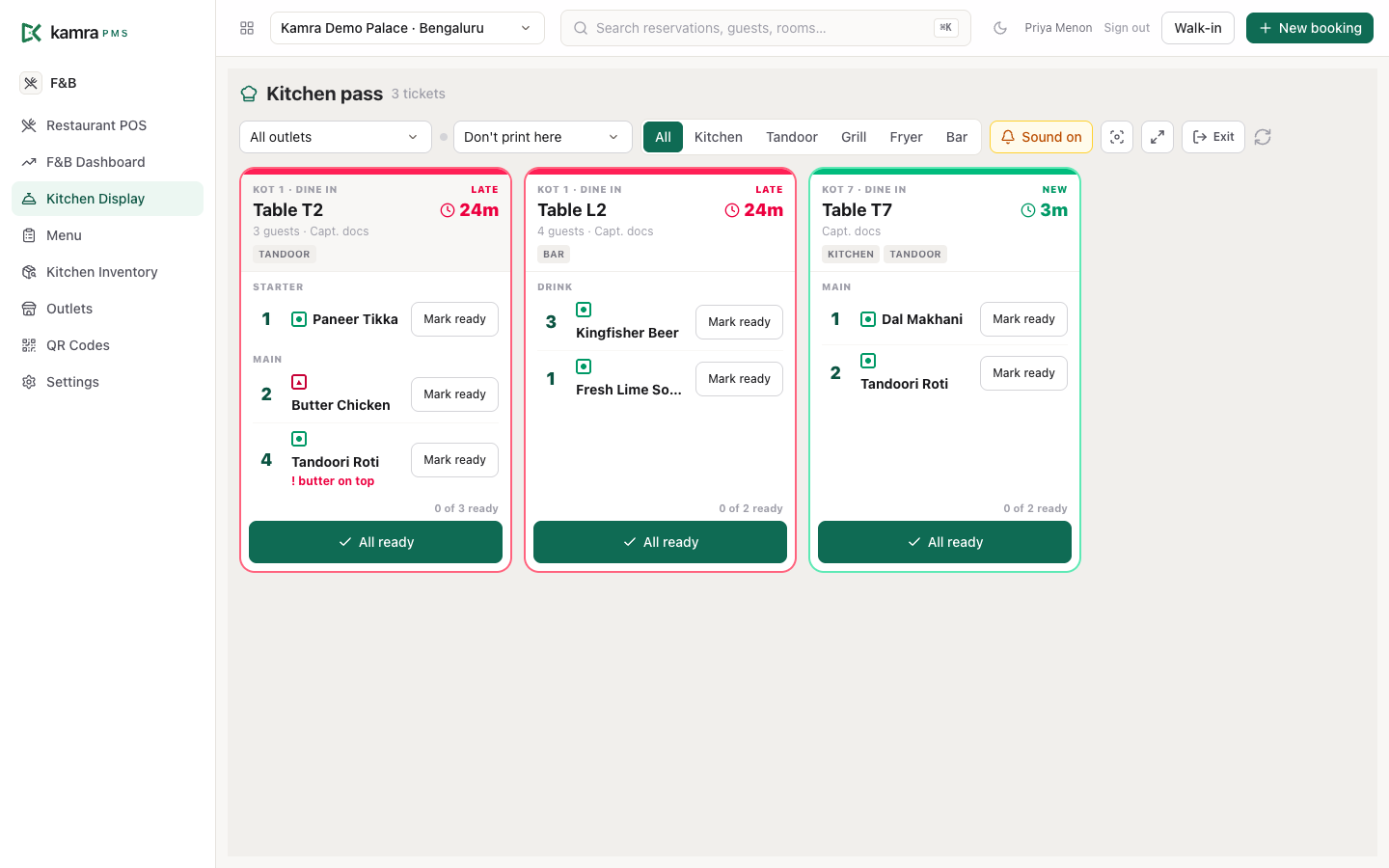Focus the search reservations field

coord(766,28)
